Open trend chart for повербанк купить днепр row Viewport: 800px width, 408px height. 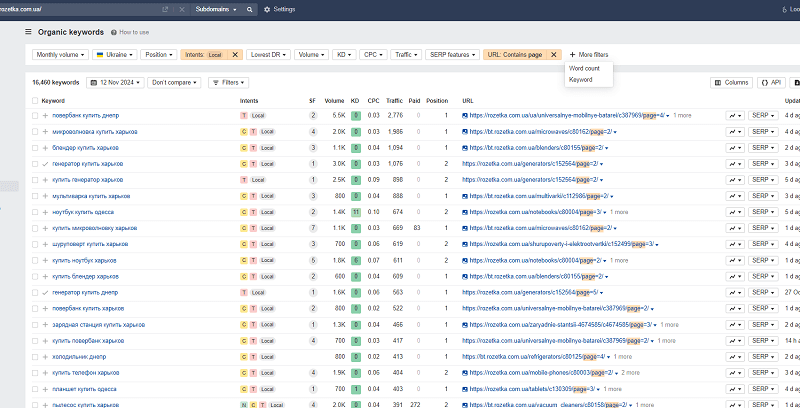(x=735, y=116)
